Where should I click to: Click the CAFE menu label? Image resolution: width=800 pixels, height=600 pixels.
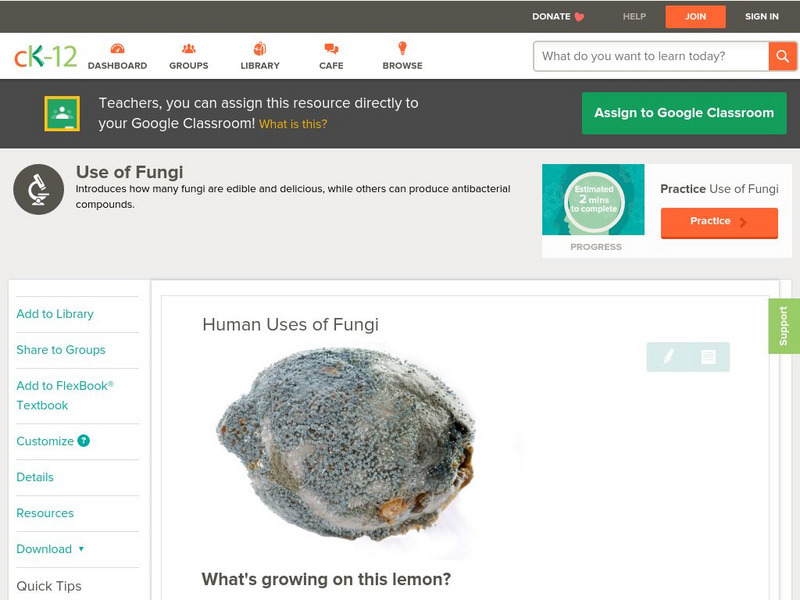(x=331, y=66)
